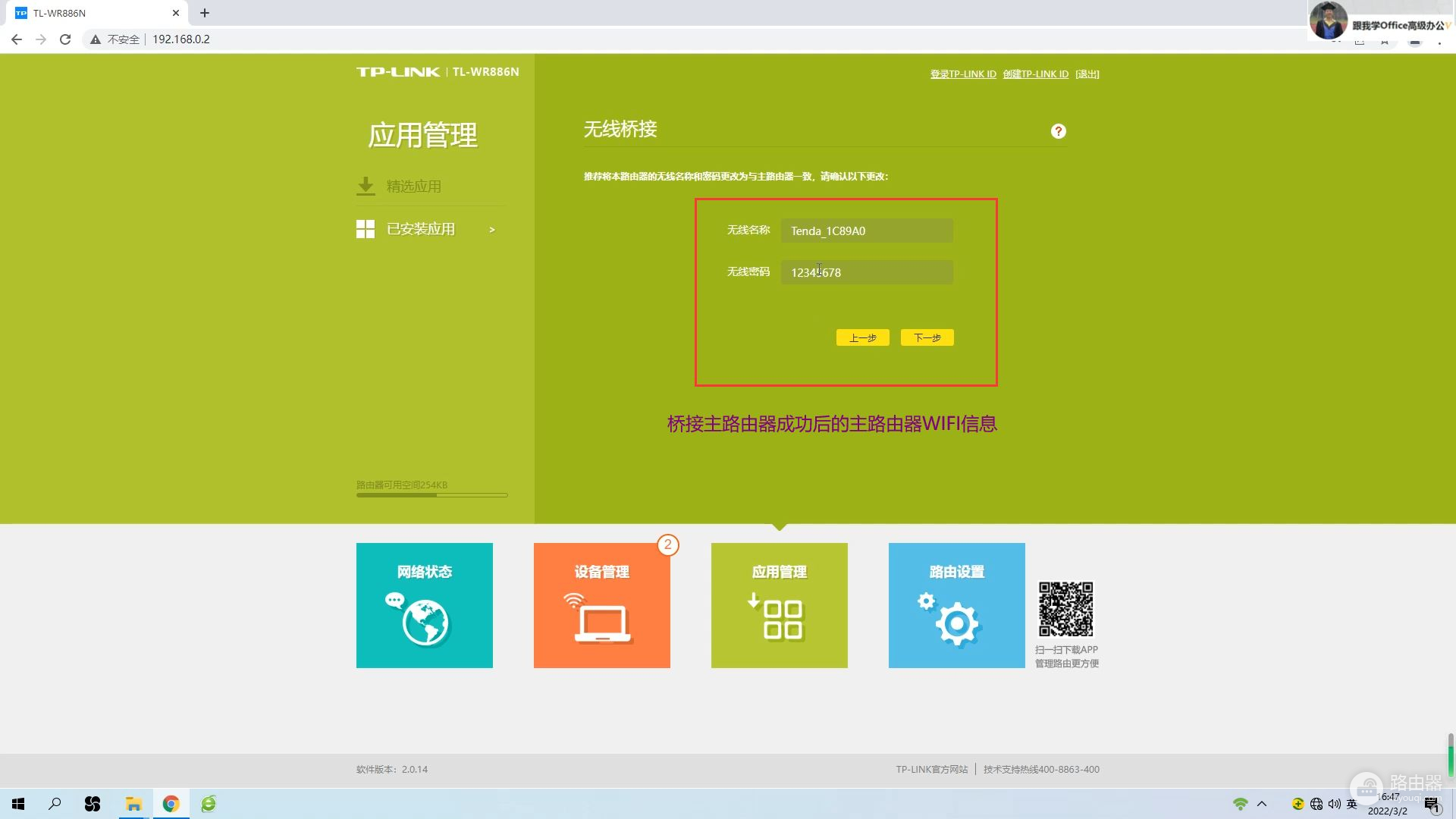Image resolution: width=1456 pixels, height=819 pixels.
Task: Reload the page with browser refresh icon
Action: pyautogui.click(x=65, y=39)
